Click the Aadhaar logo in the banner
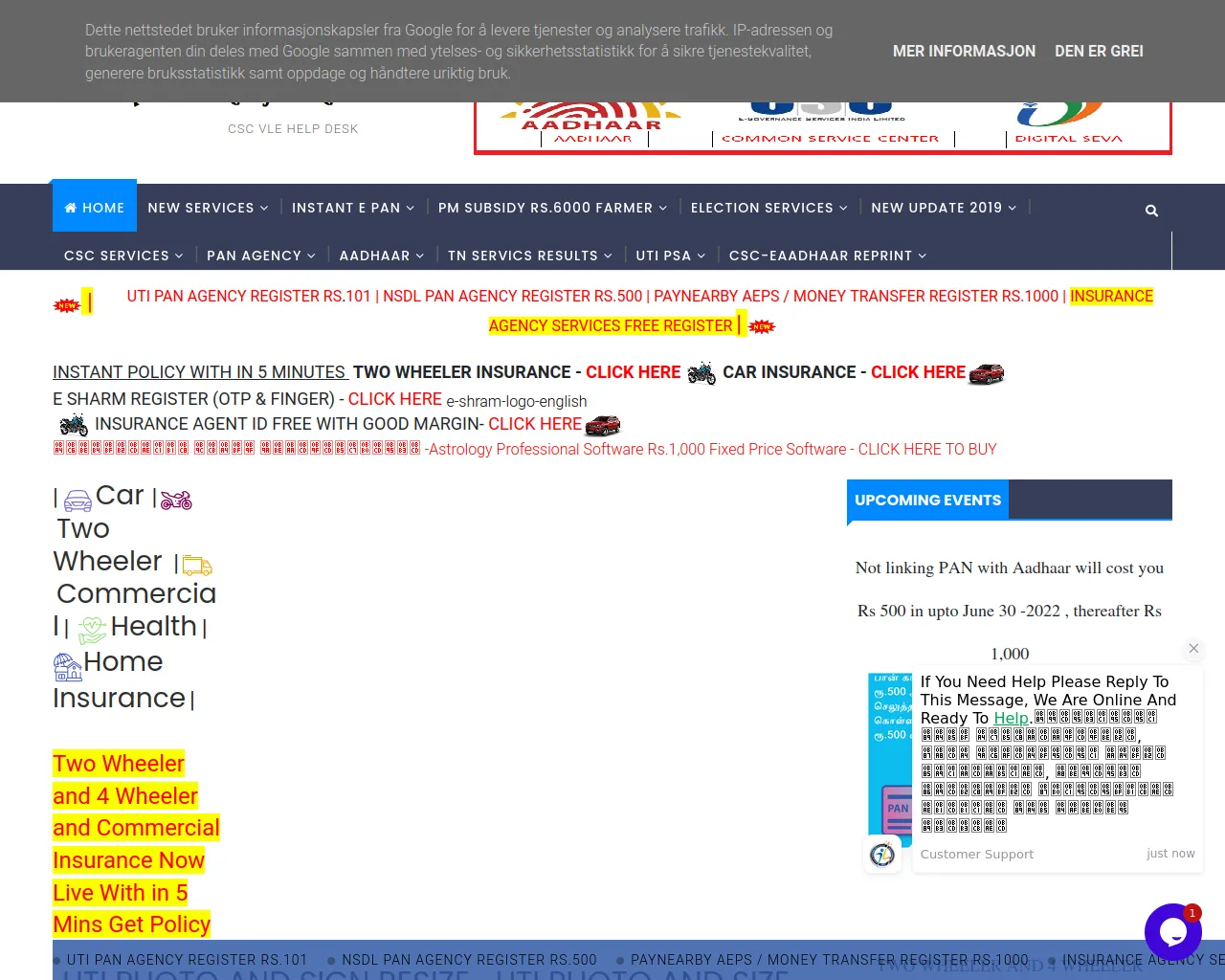Viewport: 1225px width, 980px height. click(592, 123)
